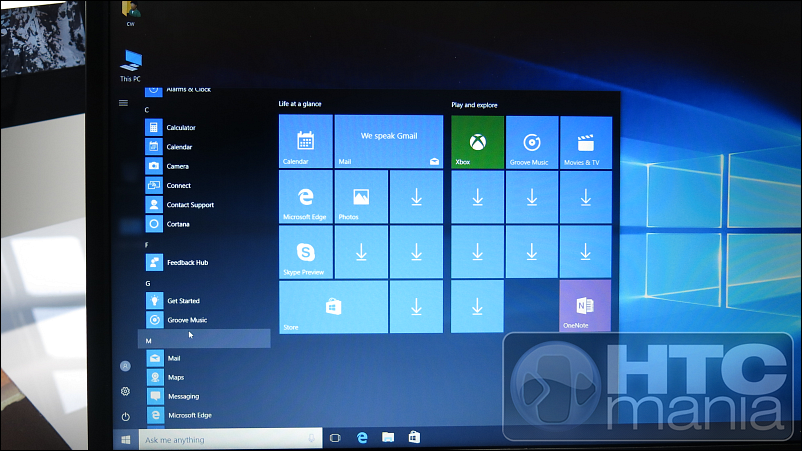The image size is (802, 451).
Task: Select the This PC desktop icon
Action: [x=130, y=66]
